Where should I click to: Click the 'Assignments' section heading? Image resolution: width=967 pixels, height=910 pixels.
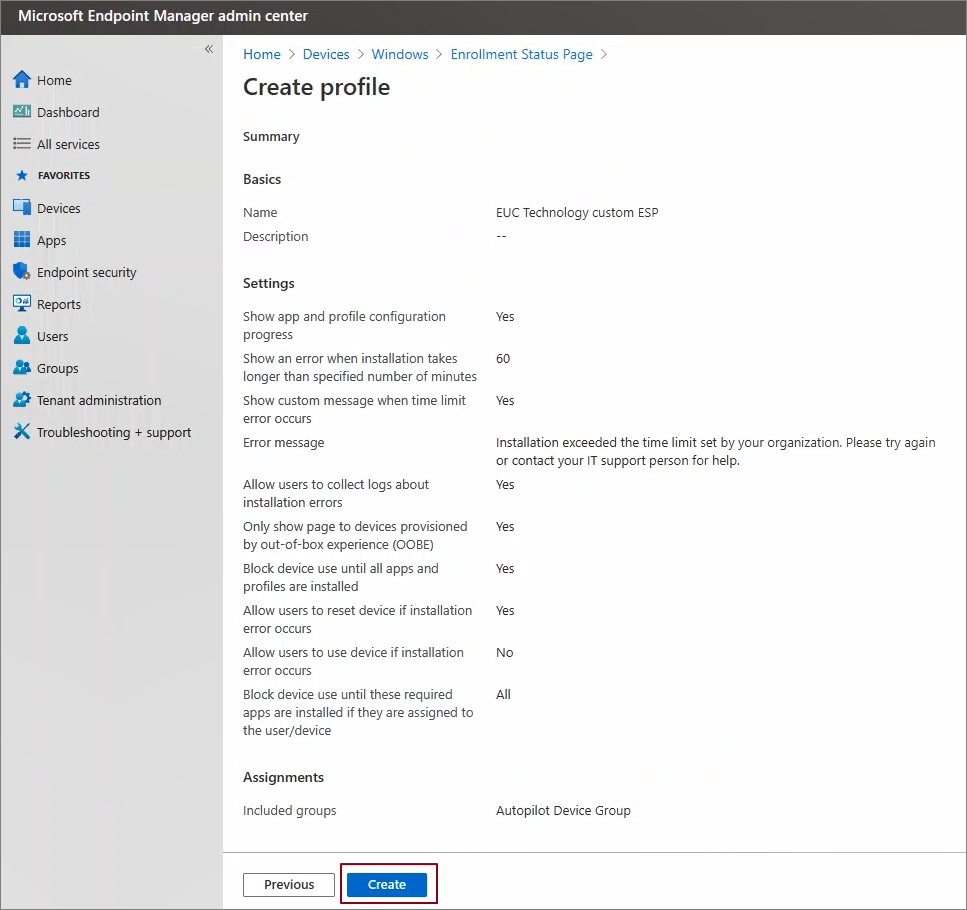pyautogui.click(x=283, y=777)
